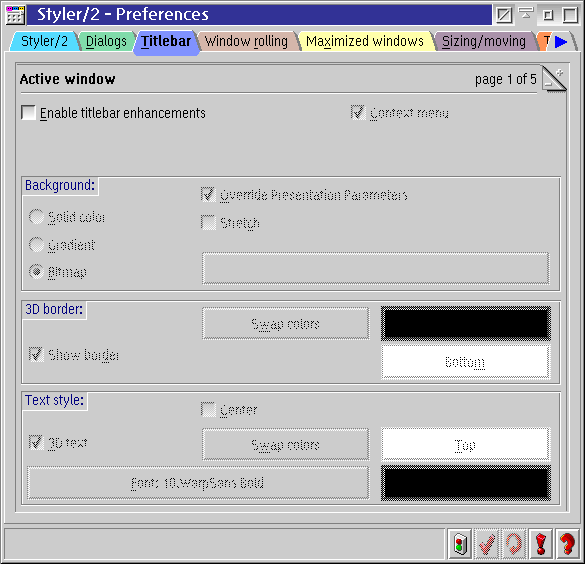Switch to Maximized windows tab
The image size is (585, 564).
365,41
